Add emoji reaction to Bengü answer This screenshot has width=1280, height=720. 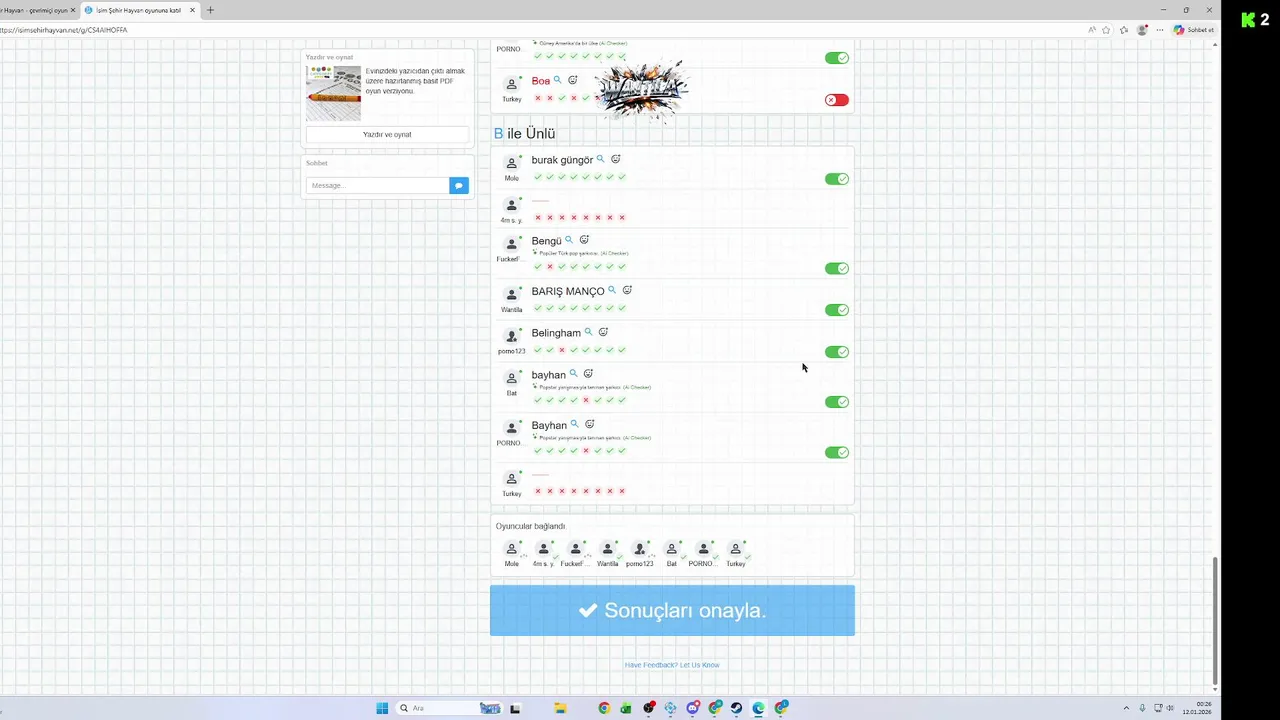[x=584, y=240]
